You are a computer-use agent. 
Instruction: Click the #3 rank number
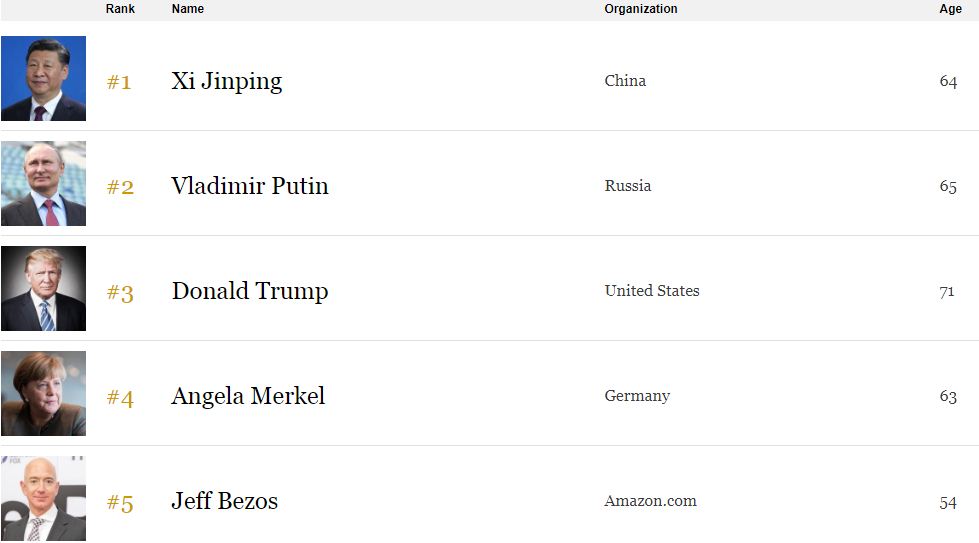[119, 293]
